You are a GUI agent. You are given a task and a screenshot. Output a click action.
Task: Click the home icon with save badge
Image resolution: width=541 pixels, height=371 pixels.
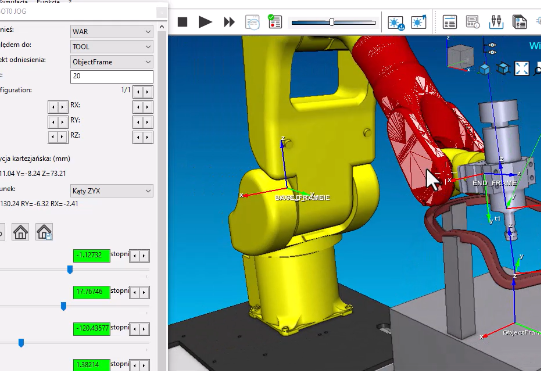44,232
